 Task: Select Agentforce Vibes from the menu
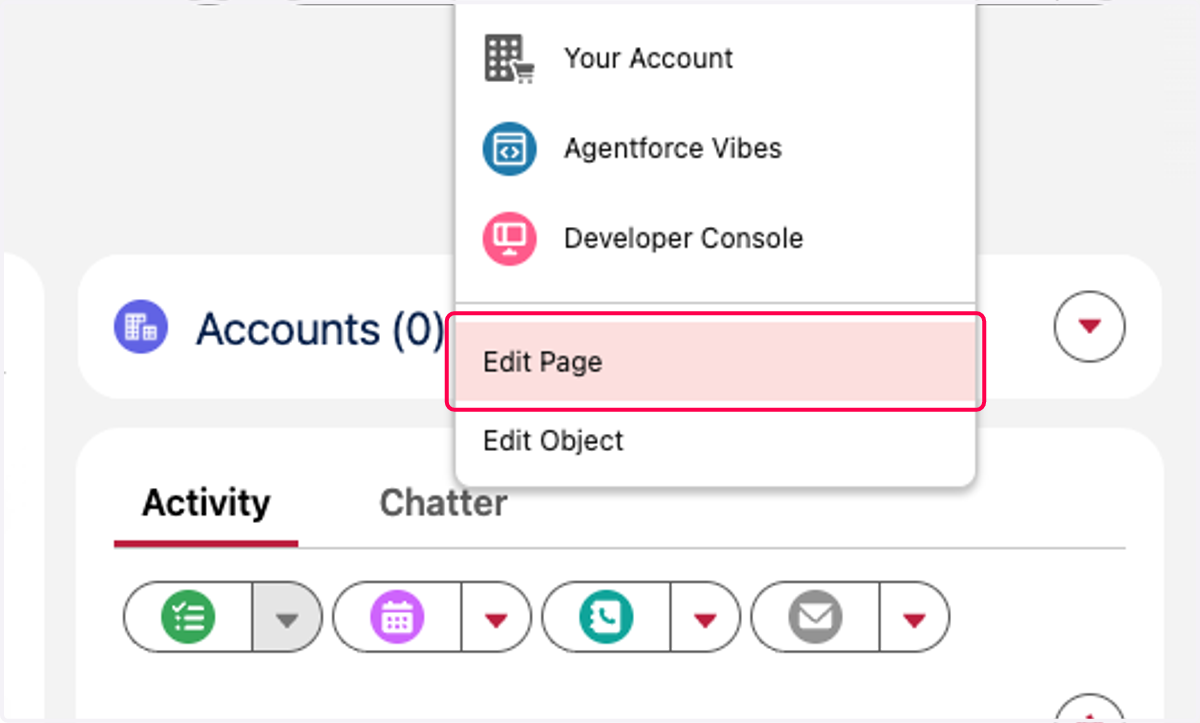(715, 148)
